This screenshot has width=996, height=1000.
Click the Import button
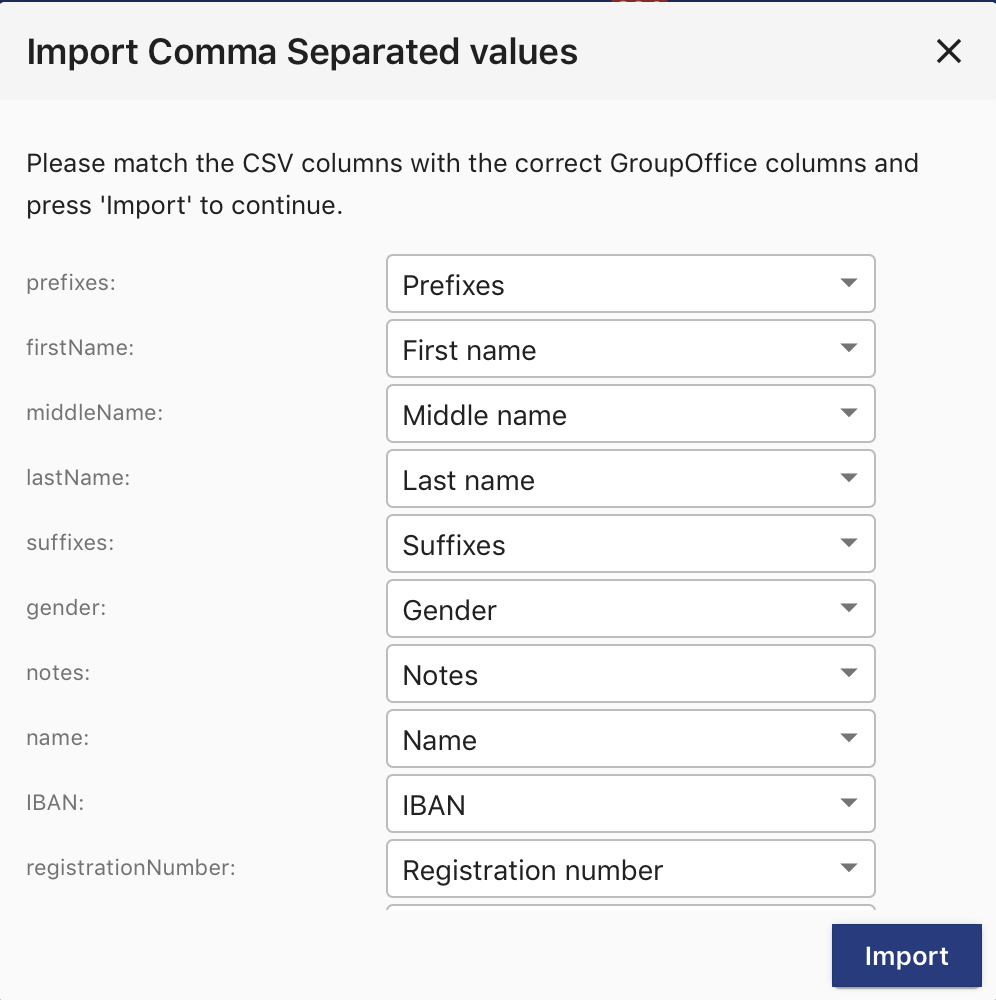pos(906,955)
